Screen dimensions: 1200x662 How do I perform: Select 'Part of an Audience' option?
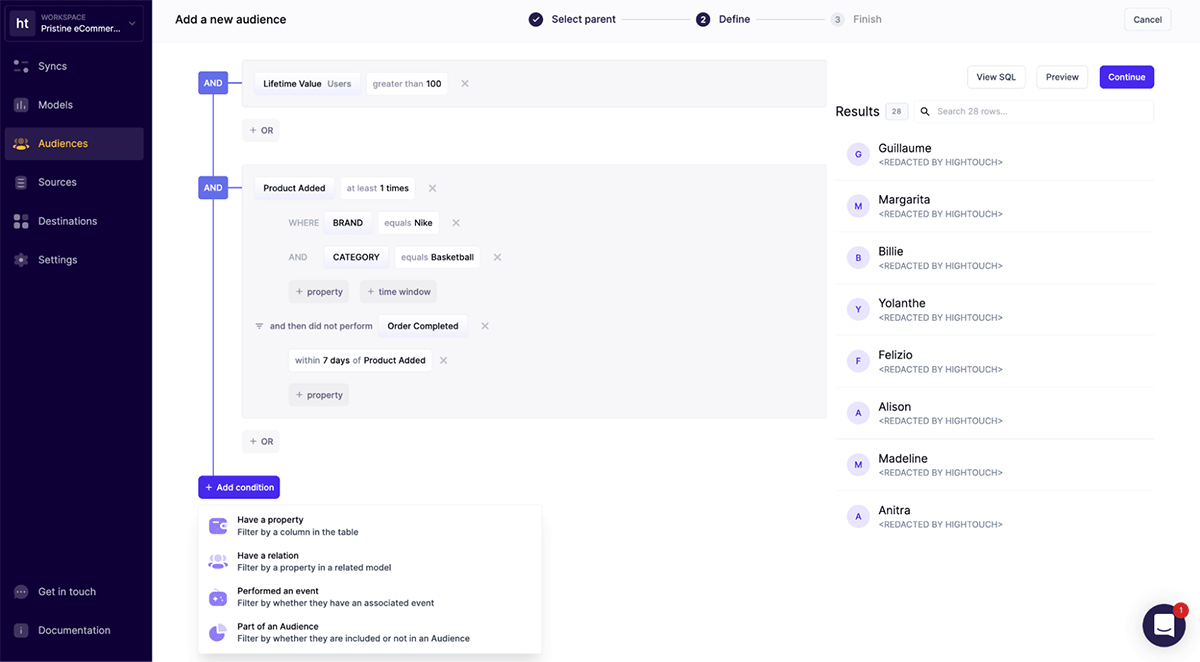[277, 632]
